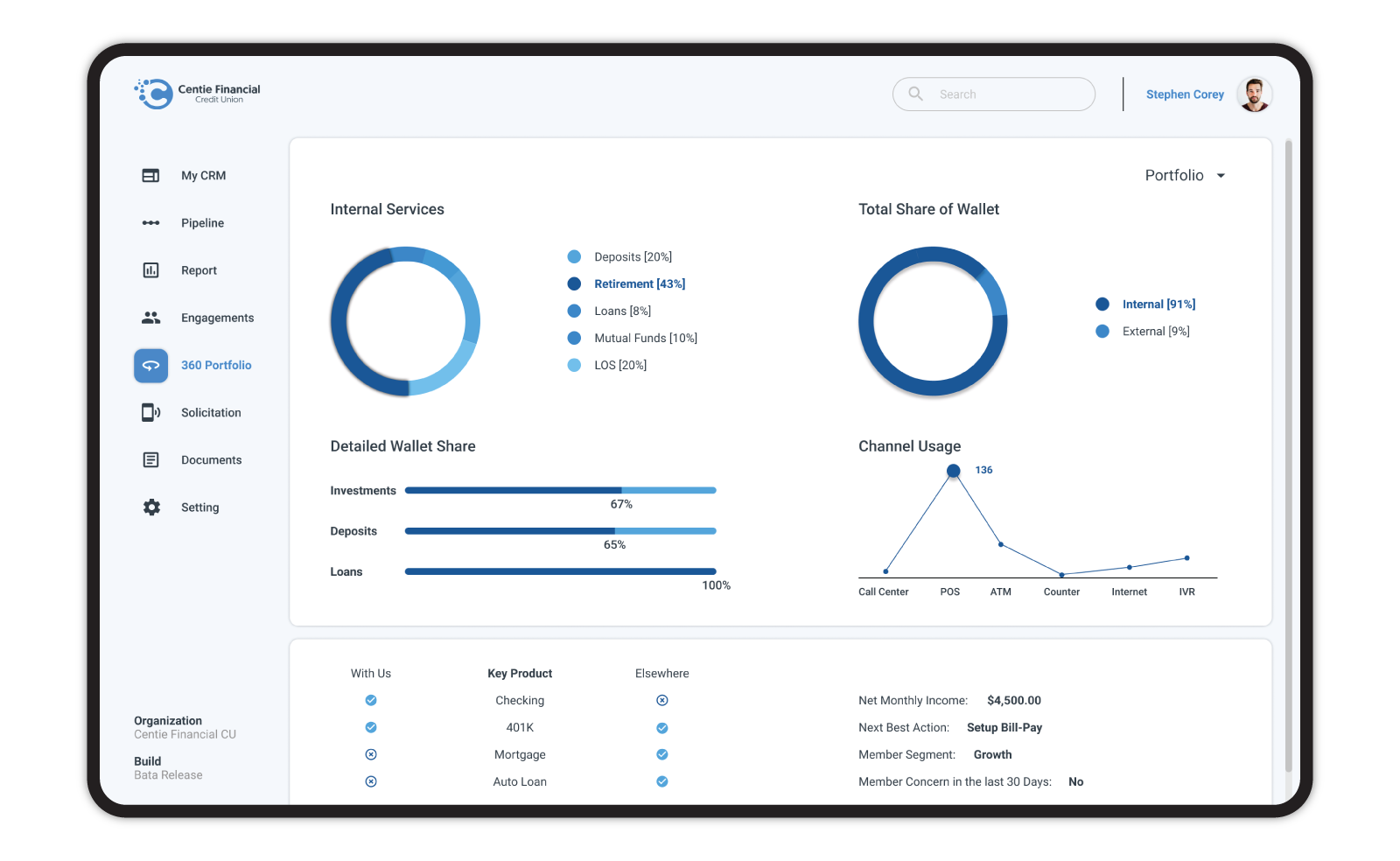Click the Loans 100% progress bar
The width and height of the screenshot is (1400, 861).
560,571
